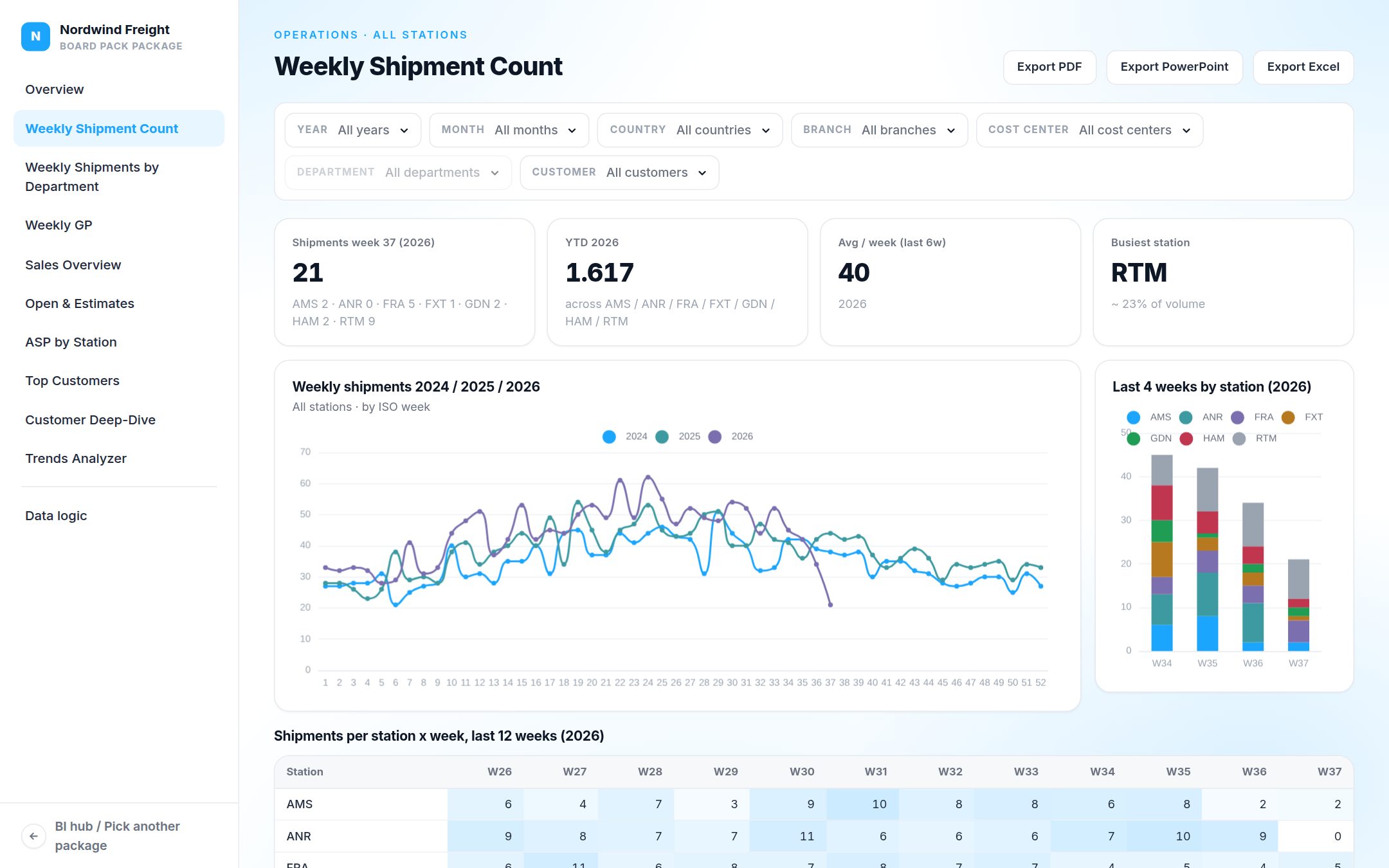Open Data logic in the sidebar
This screenshot has width=1389, height=868.
click(119, 516)
